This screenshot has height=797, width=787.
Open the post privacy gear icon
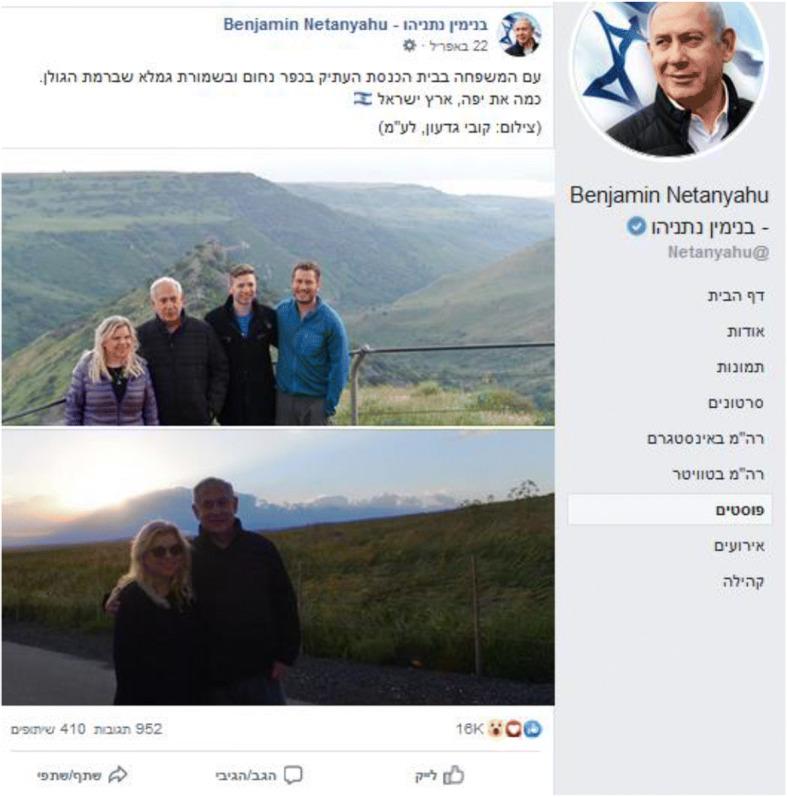coord(409,46)
